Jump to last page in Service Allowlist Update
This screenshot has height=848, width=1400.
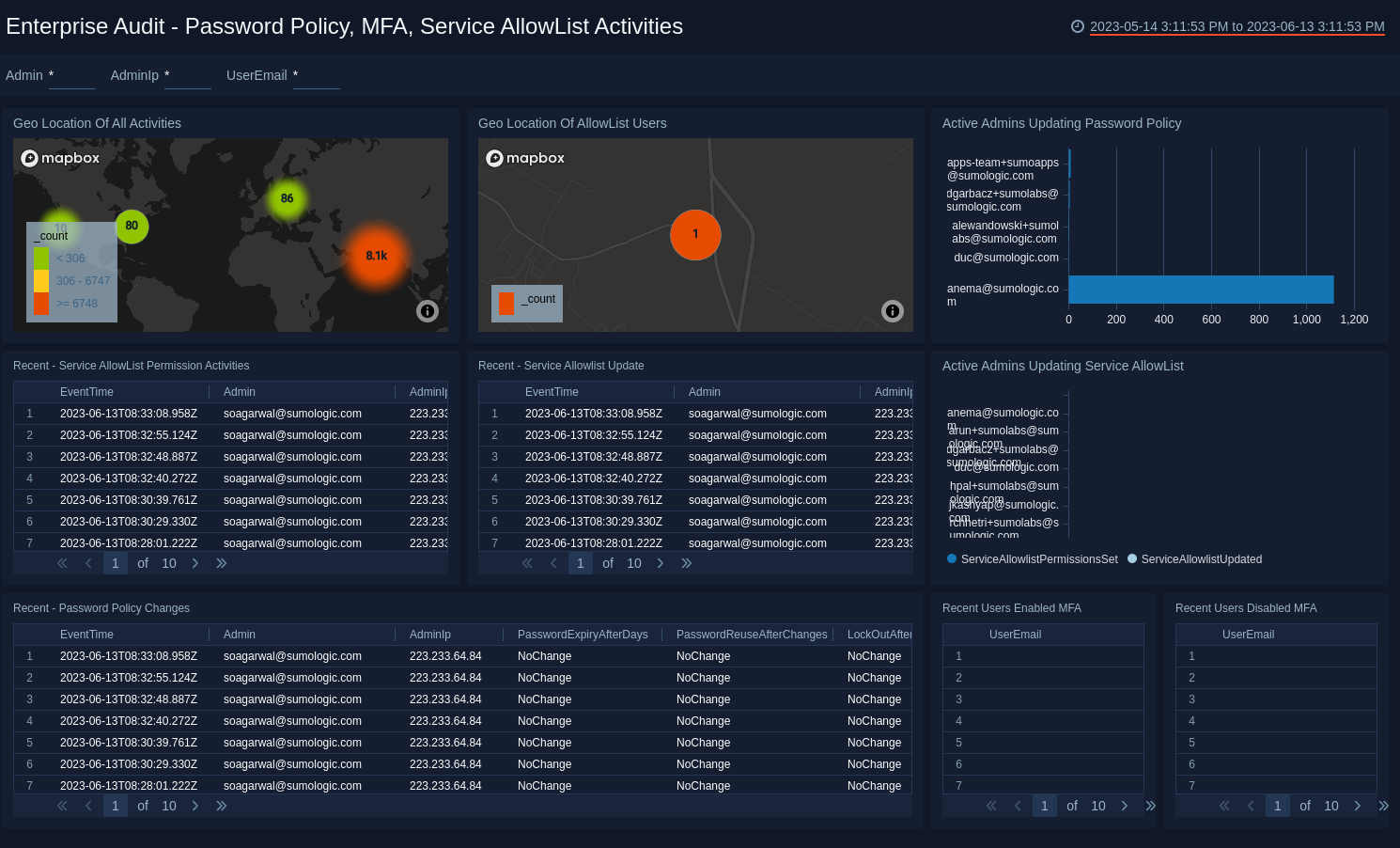pos(687,563)
